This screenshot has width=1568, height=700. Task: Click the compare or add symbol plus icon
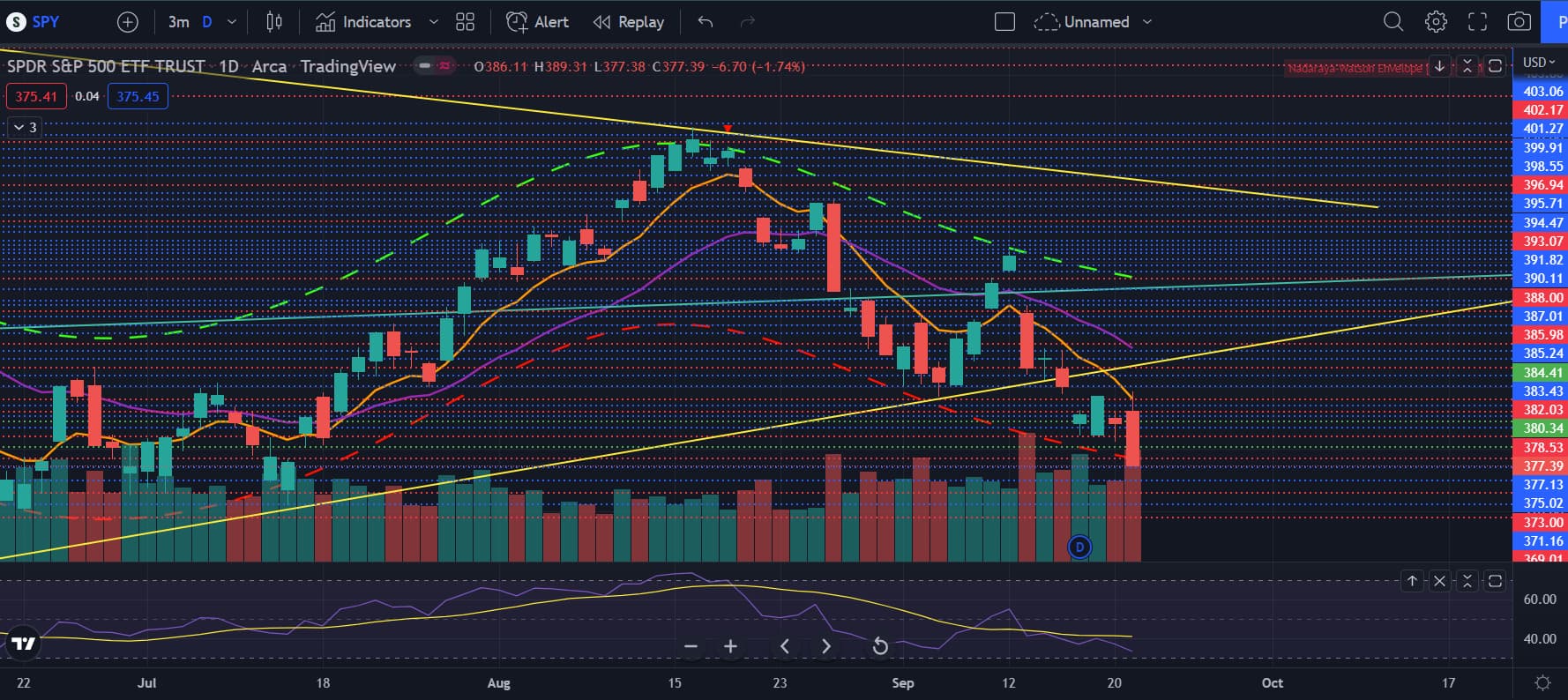pyautogui.click(x=128, y=22)
